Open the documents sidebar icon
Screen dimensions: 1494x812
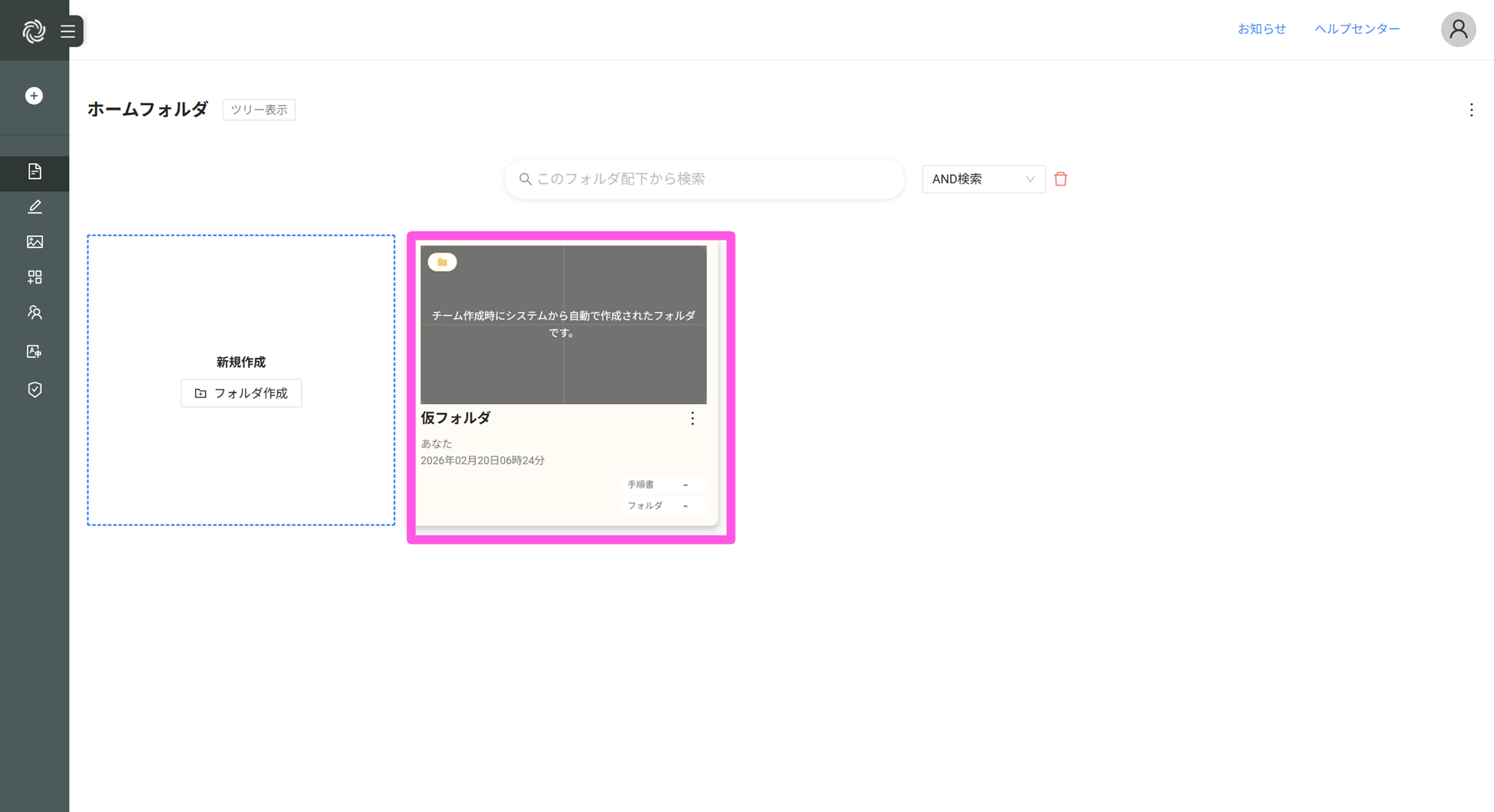(34, 171)
